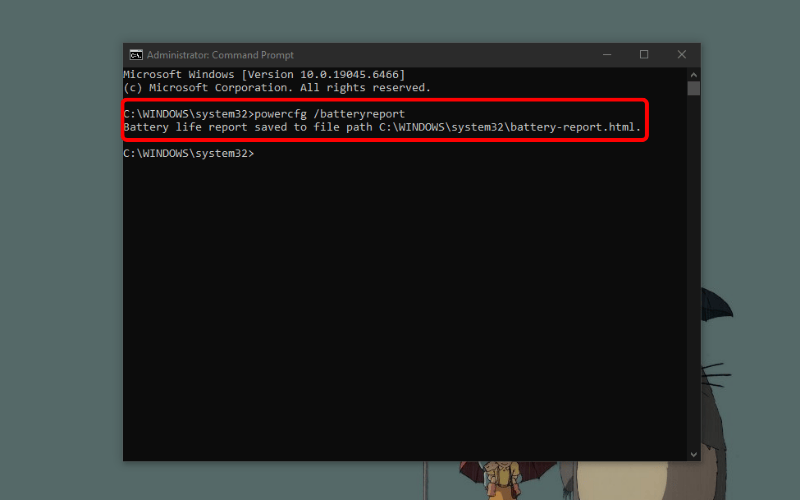
Task: Click the 'Battery life report saved' output line
Action: pos(250,128)
